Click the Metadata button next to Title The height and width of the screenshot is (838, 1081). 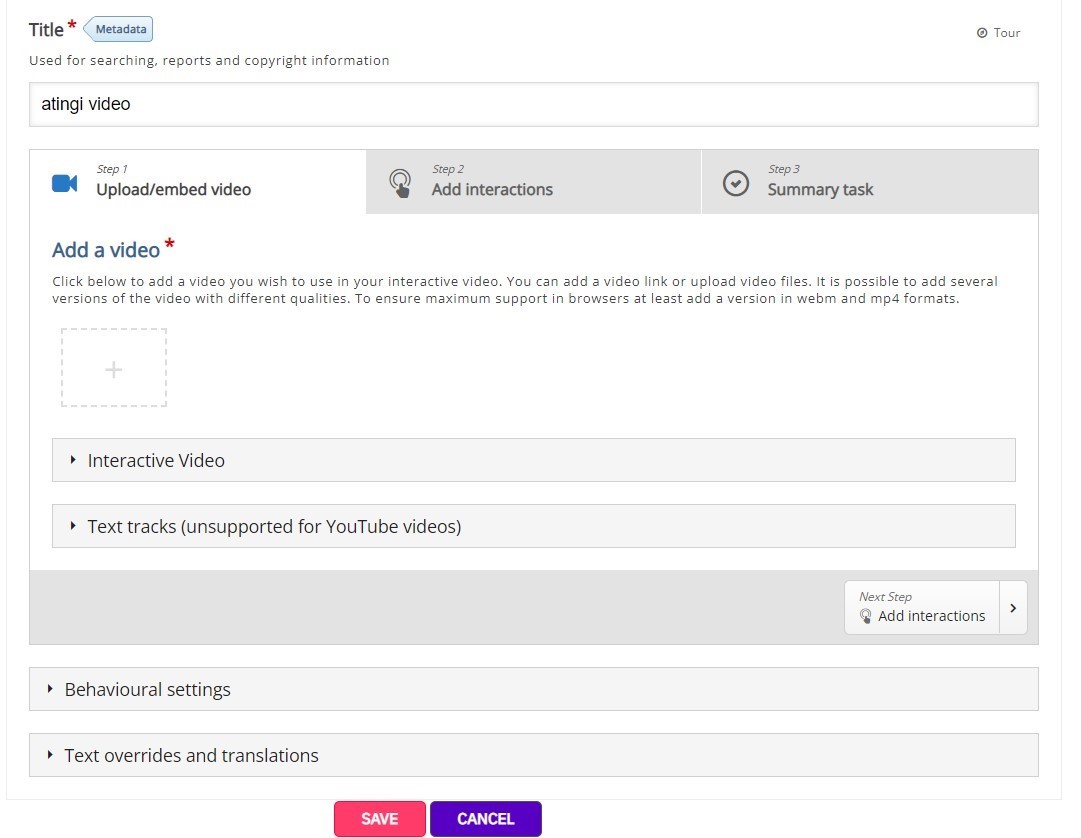(x=118, y=30)
